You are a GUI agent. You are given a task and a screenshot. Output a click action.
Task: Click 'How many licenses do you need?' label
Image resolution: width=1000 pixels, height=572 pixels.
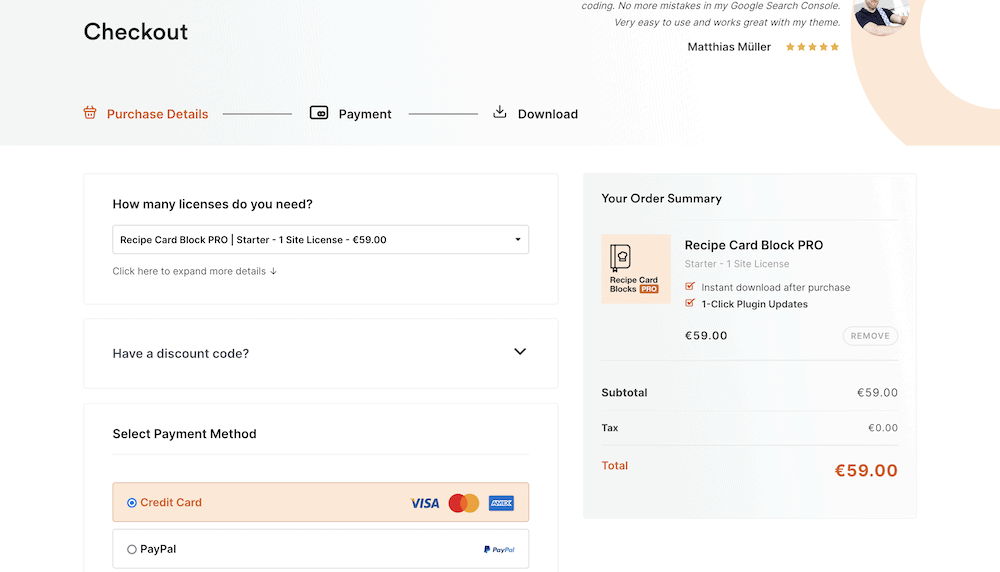[x=212, y=204]
